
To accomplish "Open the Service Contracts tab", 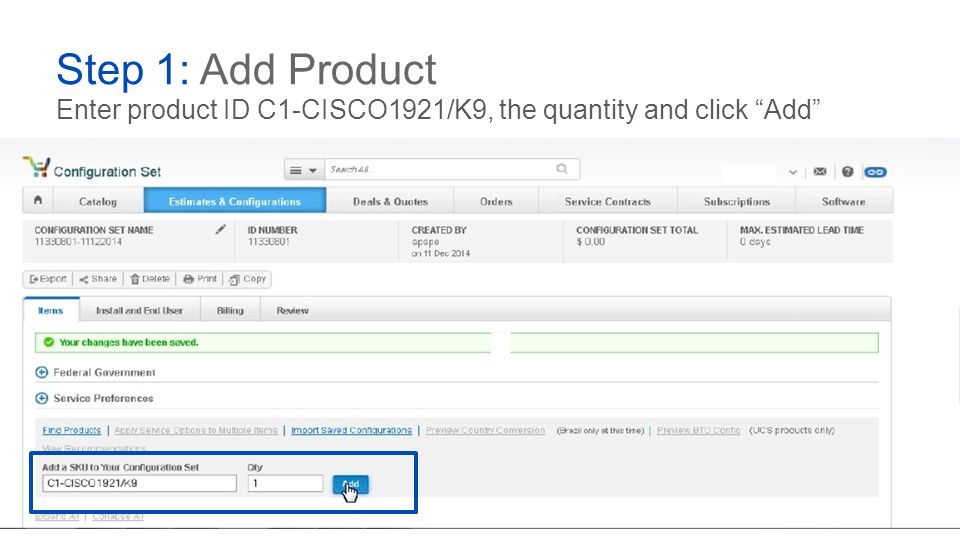I will click(608, 201).
